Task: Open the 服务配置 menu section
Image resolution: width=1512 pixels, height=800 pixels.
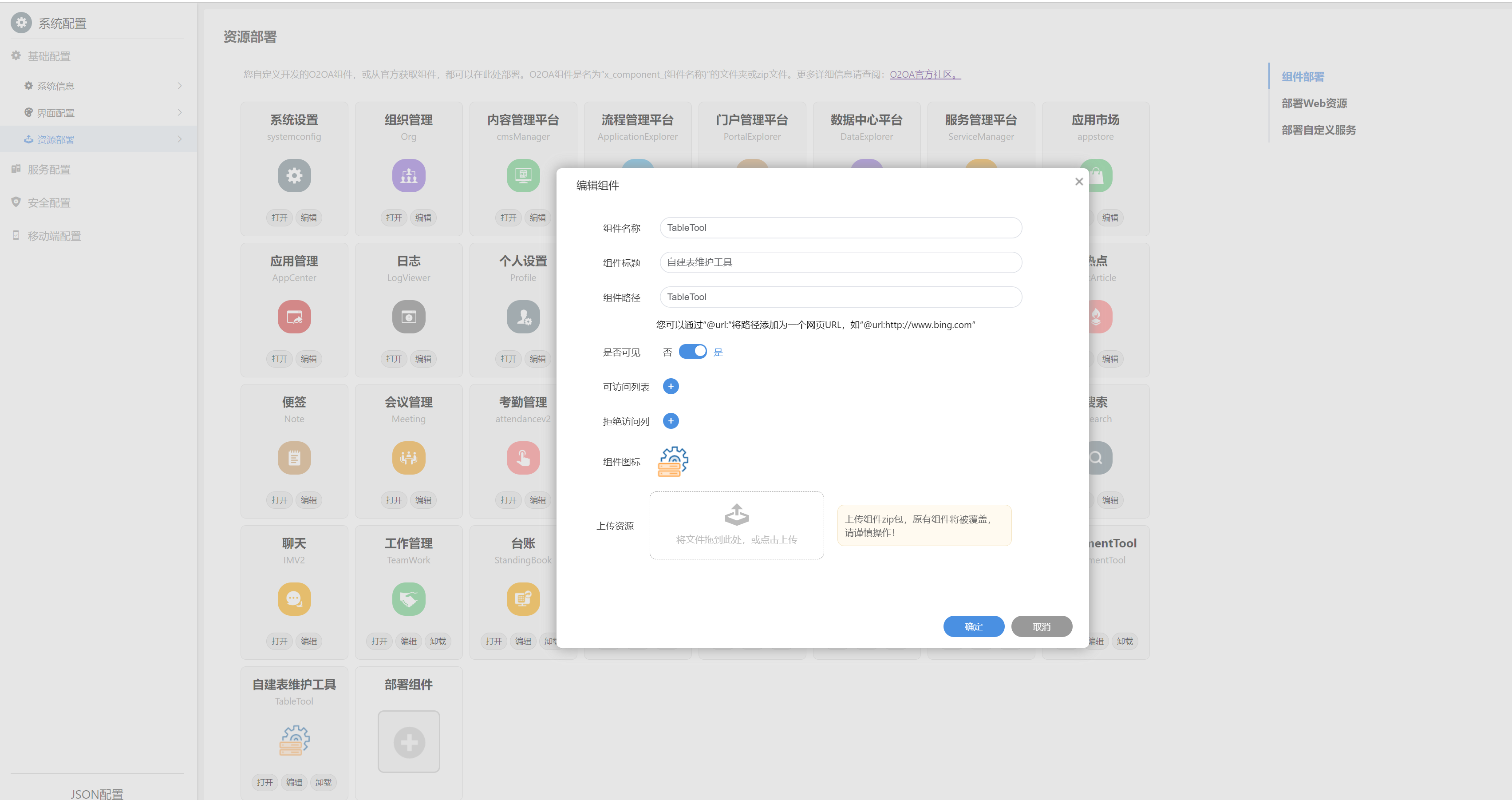Action: coord(49,170)
